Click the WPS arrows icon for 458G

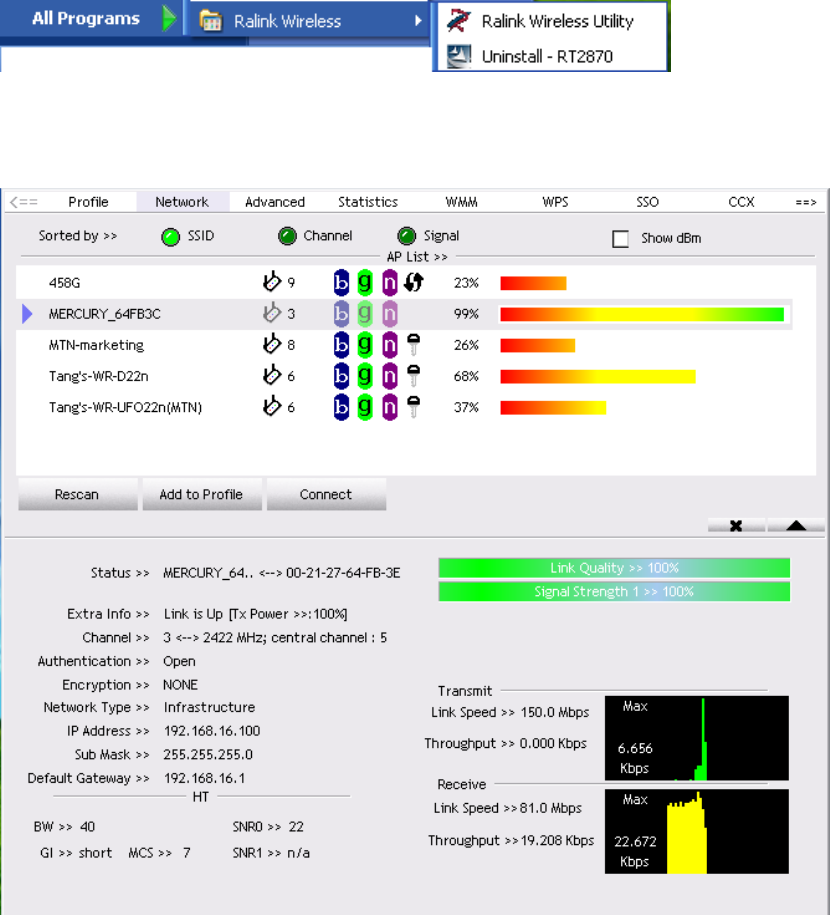pos(413,282)
